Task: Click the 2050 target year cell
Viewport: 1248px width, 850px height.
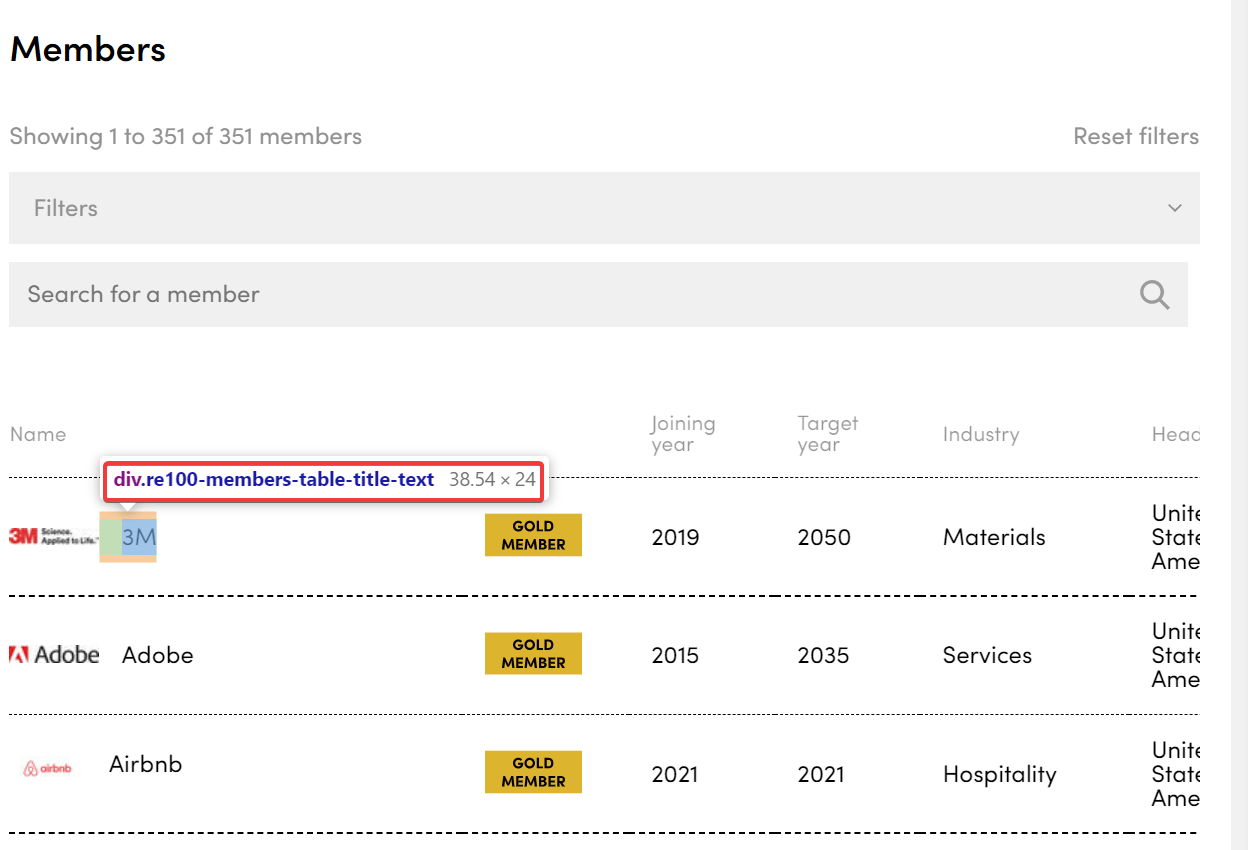Action: point(823,537)
